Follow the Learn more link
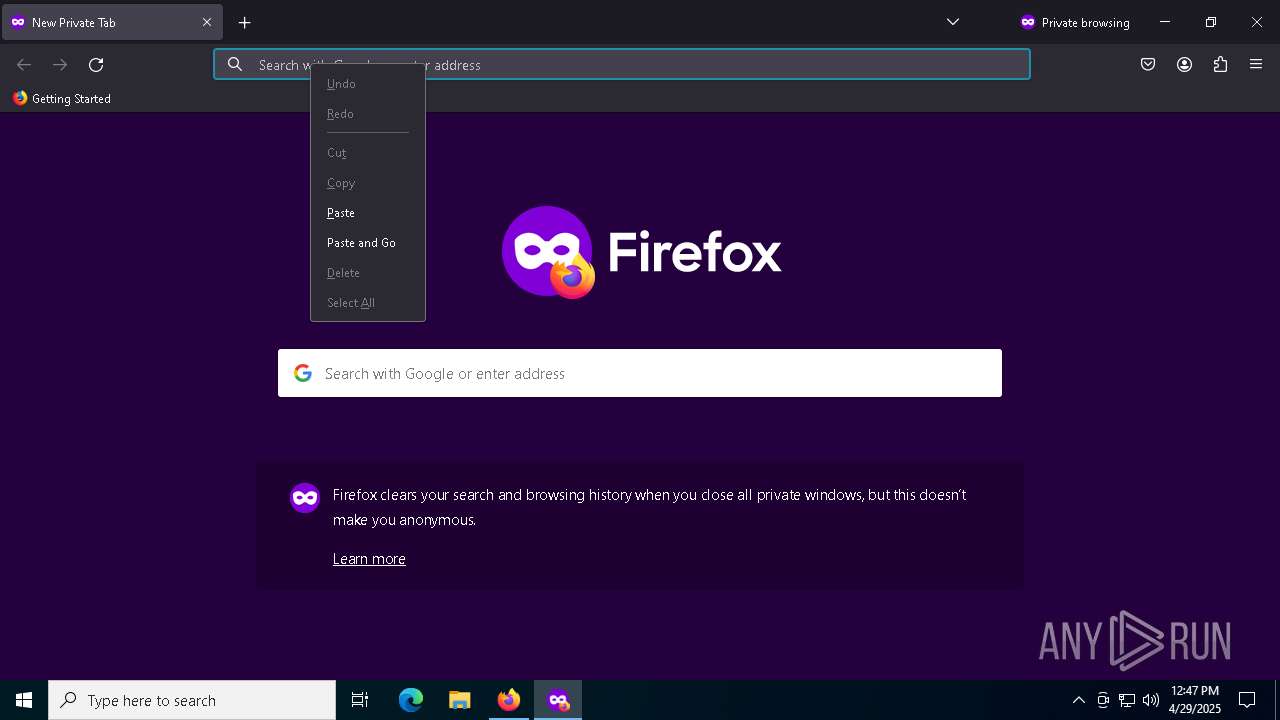Viewport: 1280px width, 720px height. click(x=369, y=559)
